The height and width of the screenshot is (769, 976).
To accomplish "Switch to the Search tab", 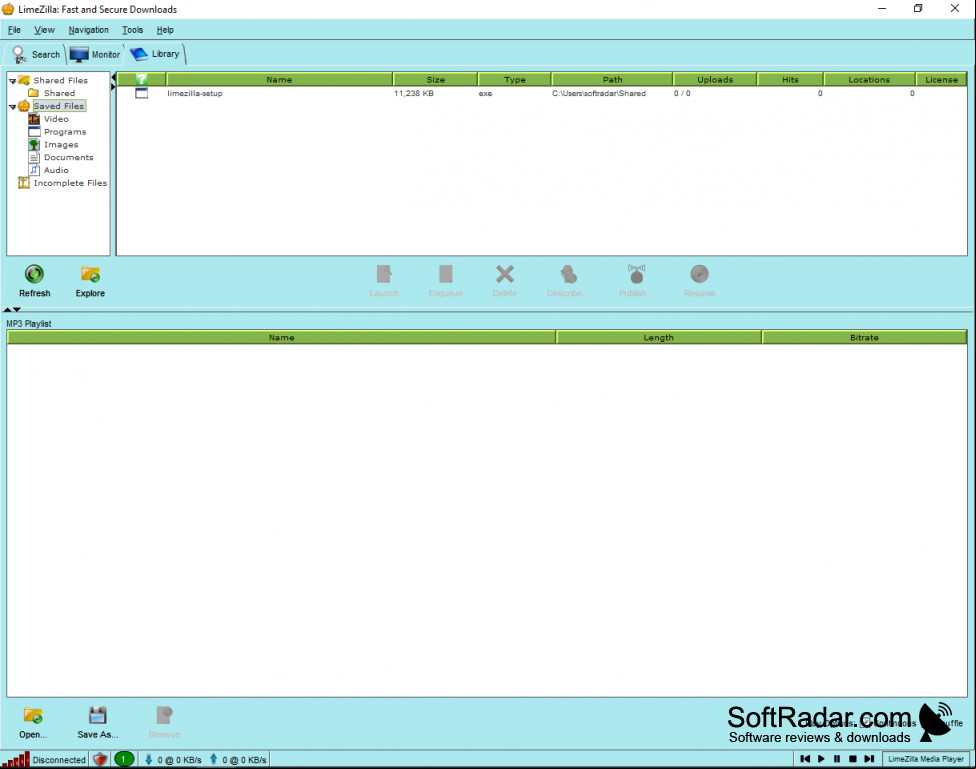I will [35, 55].
